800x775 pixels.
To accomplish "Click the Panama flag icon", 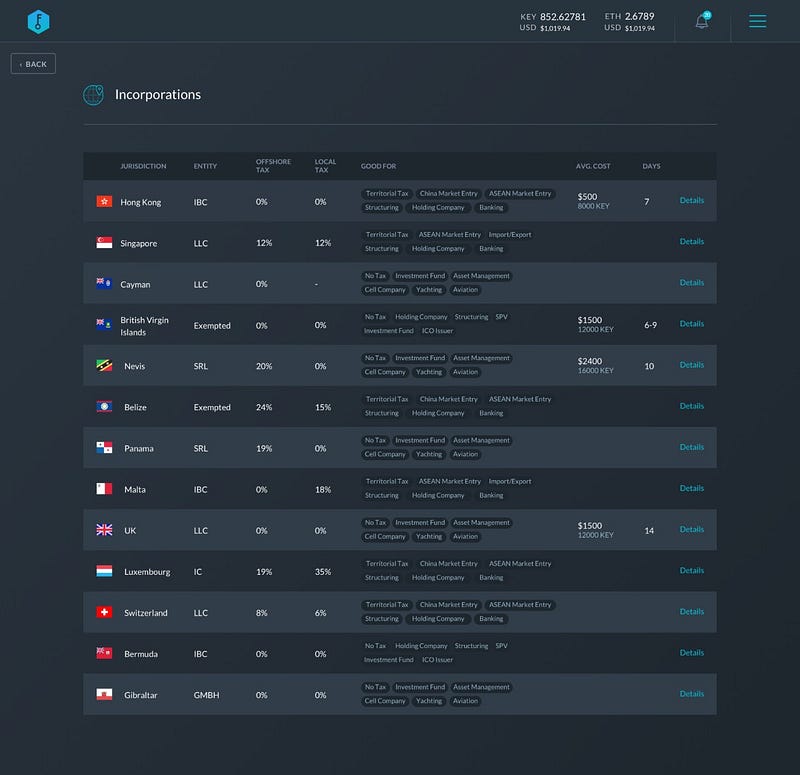I will pyautogui.click(x=104, y=447).
